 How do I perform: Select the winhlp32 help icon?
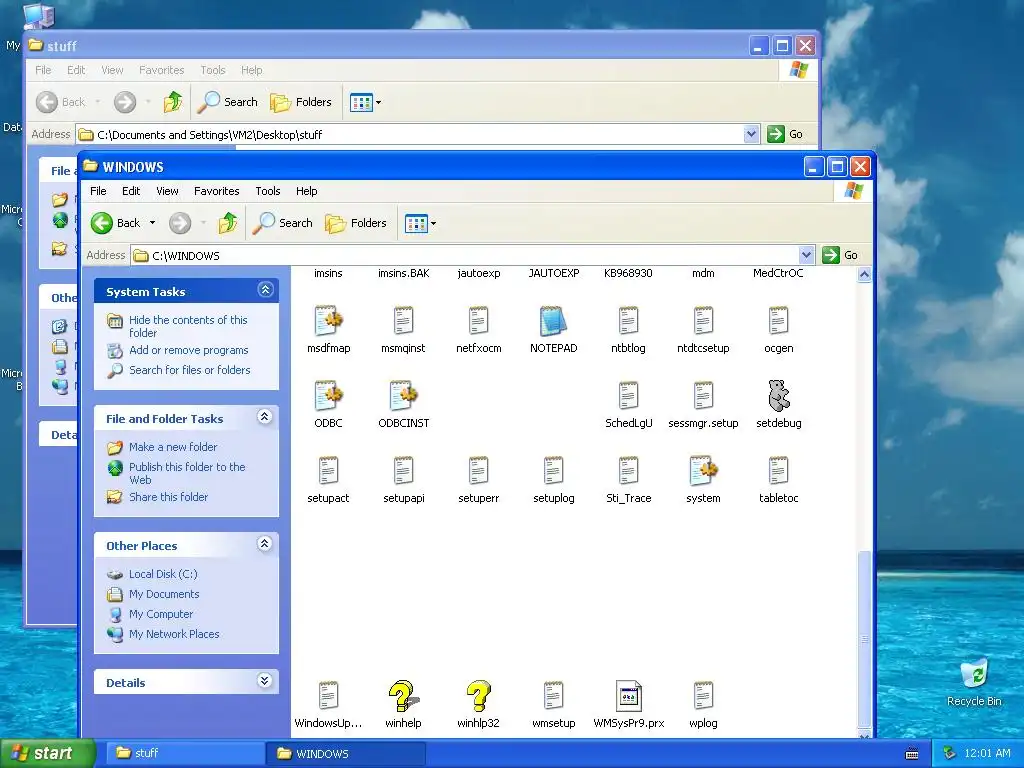(x=479, y=696)
